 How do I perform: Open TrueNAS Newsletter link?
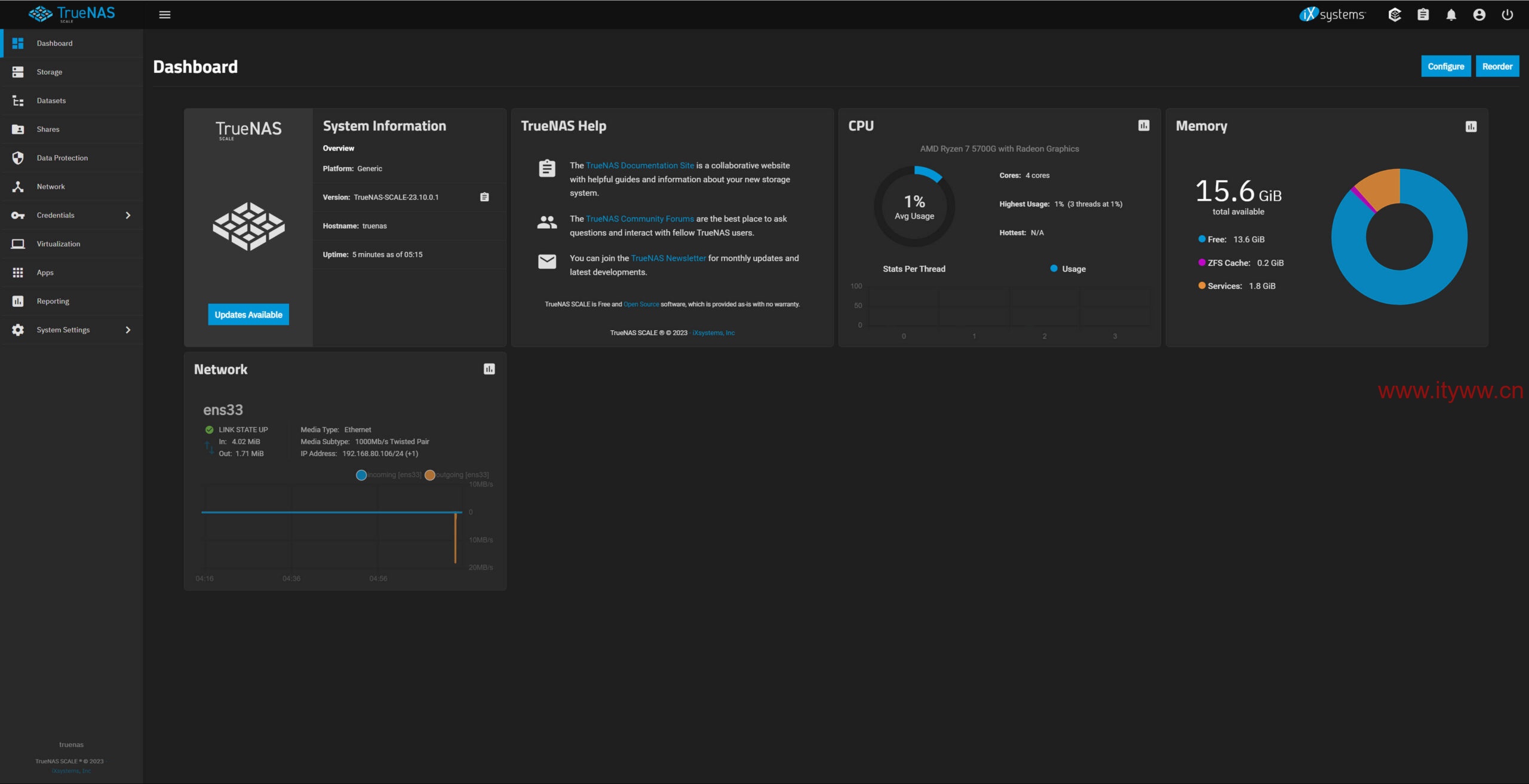[668, 258]
